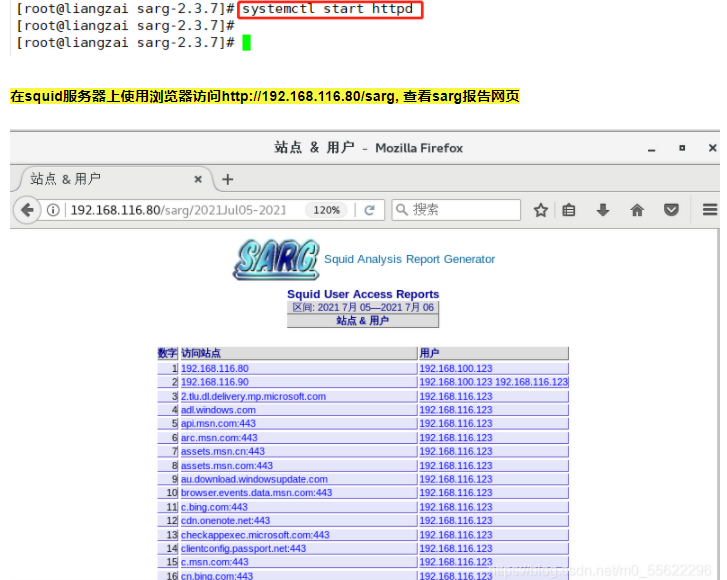Open au.download.windowsupdate.com site link
This screenshot has height=580, width=727.
pyautogui.click(x=254, y=479)
